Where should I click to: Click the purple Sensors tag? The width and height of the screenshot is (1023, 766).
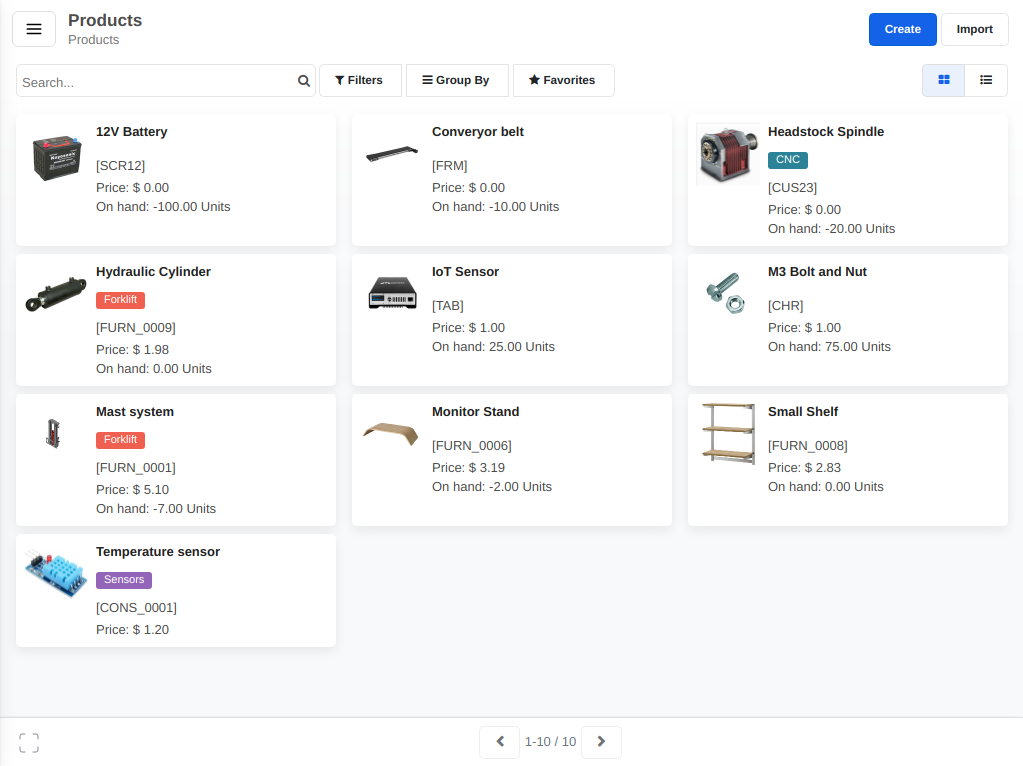pos(124,580)
